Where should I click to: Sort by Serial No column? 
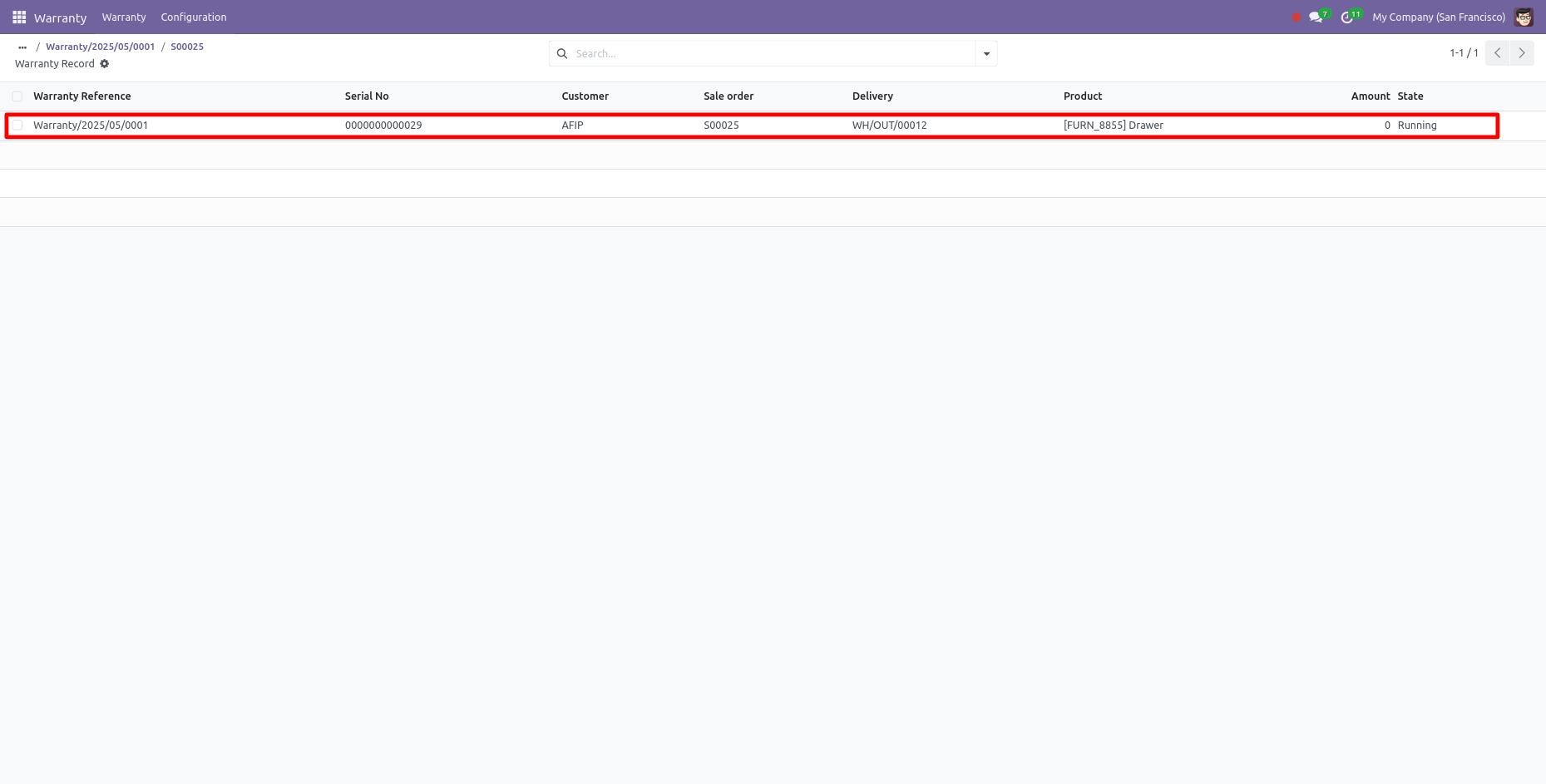pyautogui.click(x=367, y=96)
